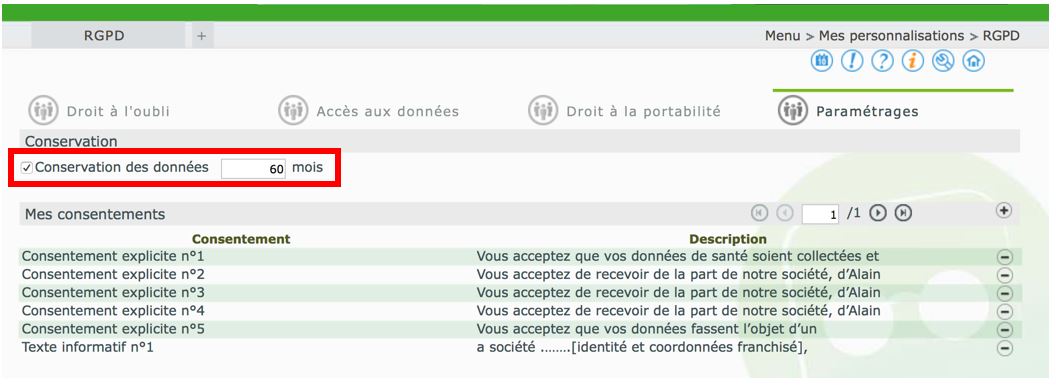
Task: Jump to last page of consentements
Action: coord(903,213)
